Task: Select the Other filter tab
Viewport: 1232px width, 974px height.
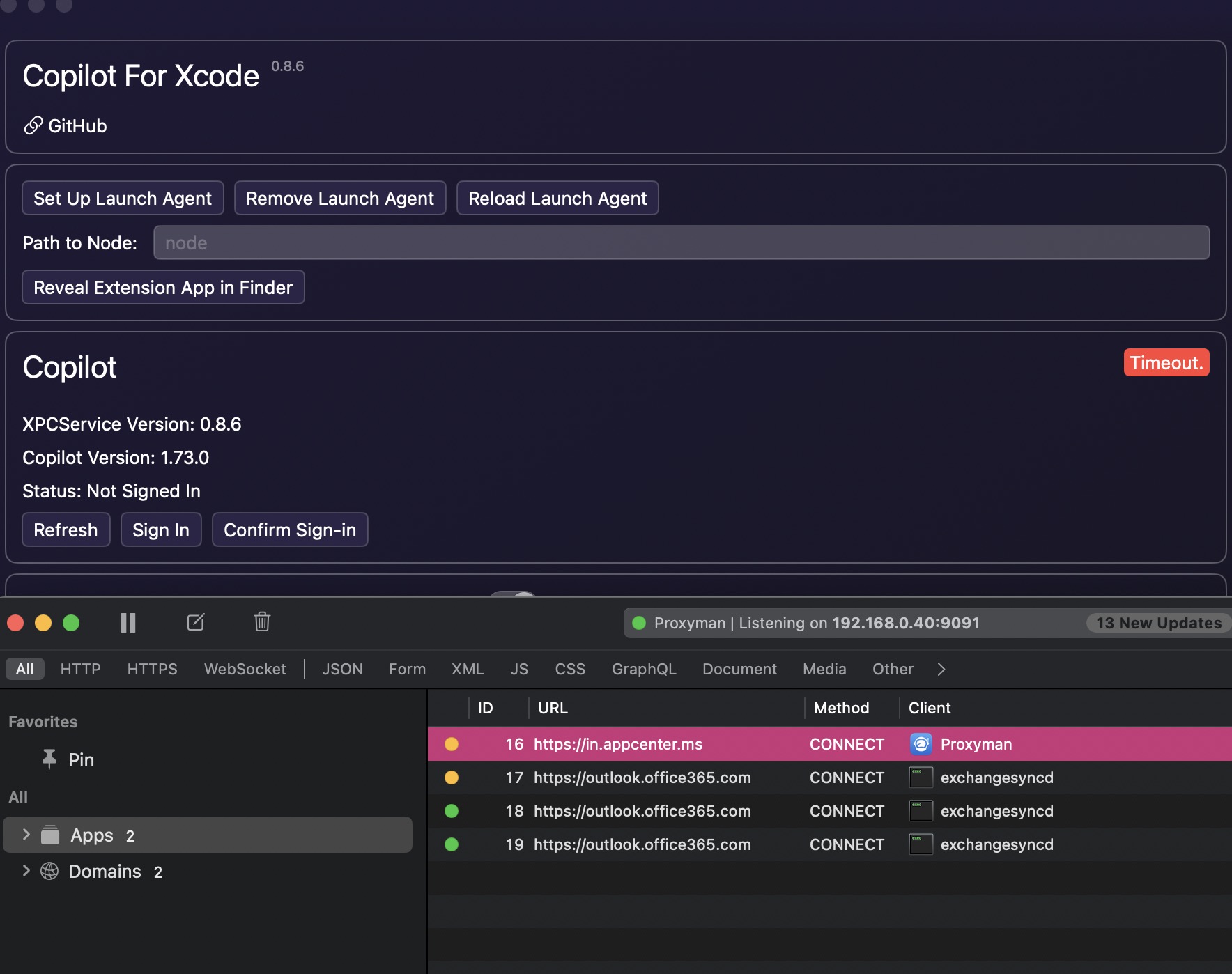Action: pos(893,669)
